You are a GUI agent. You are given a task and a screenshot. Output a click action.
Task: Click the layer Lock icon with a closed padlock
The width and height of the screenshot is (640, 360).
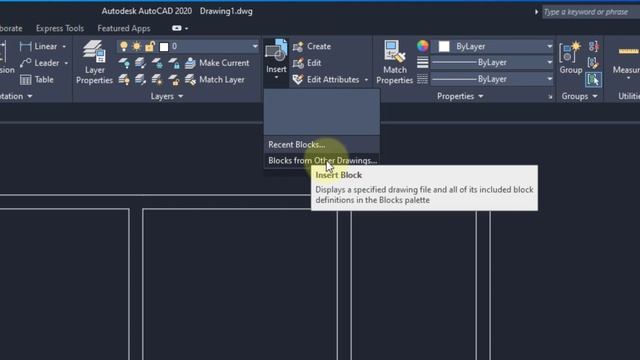point(174,63)
